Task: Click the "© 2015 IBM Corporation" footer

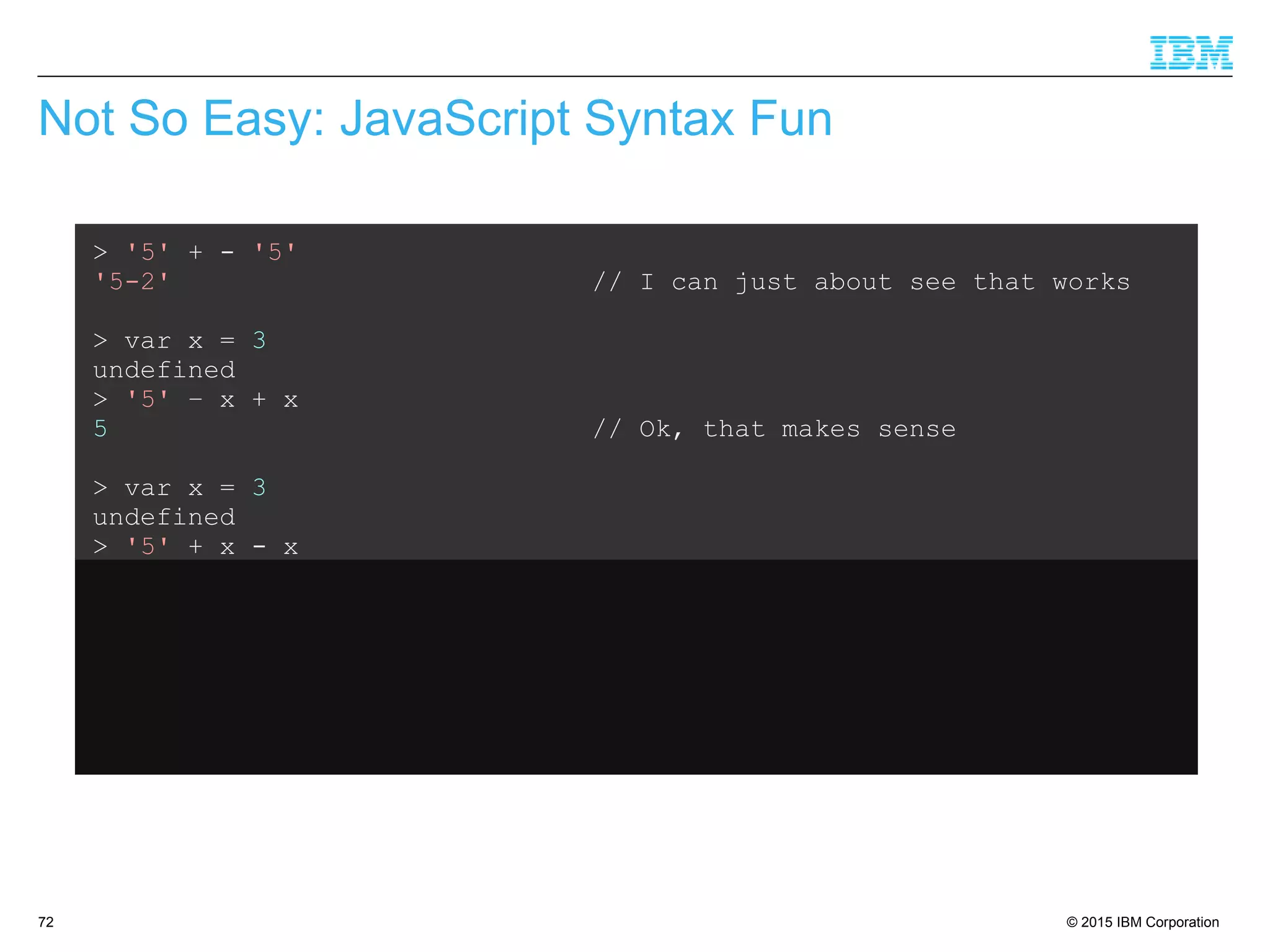Action: [x=1142, y=922]
